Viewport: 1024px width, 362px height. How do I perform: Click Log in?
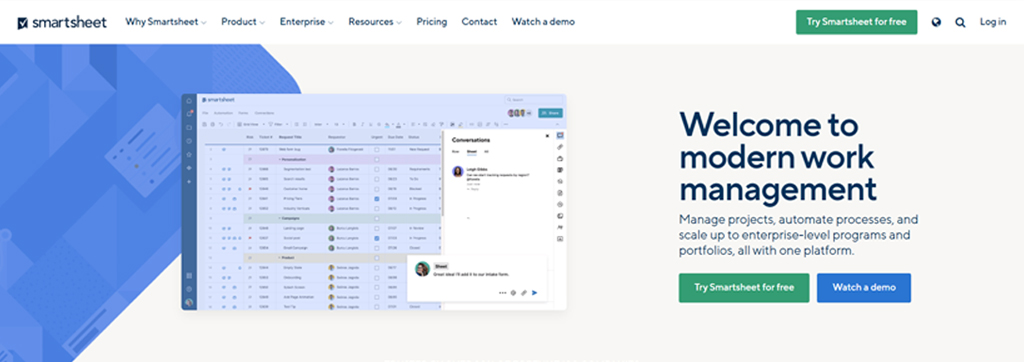(x=993, y=22)
